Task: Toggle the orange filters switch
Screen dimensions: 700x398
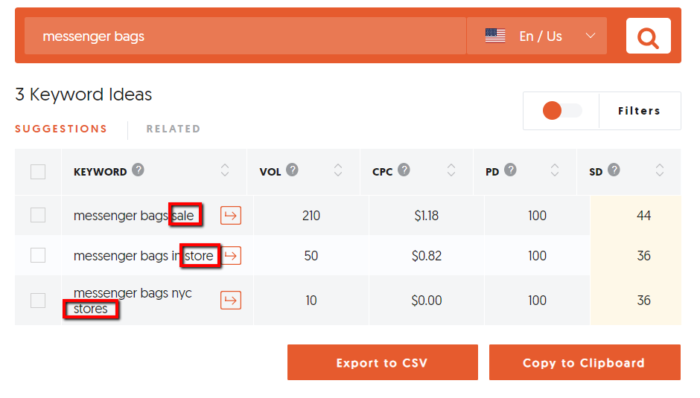Action: tap(562, 111)
